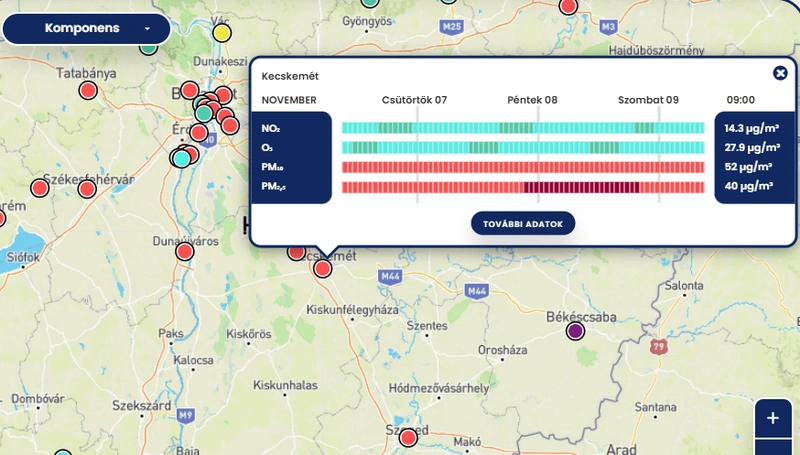Click the 40 µg/m³ value
The width and height of the screenshot is (800, 455).
[748, 186]
